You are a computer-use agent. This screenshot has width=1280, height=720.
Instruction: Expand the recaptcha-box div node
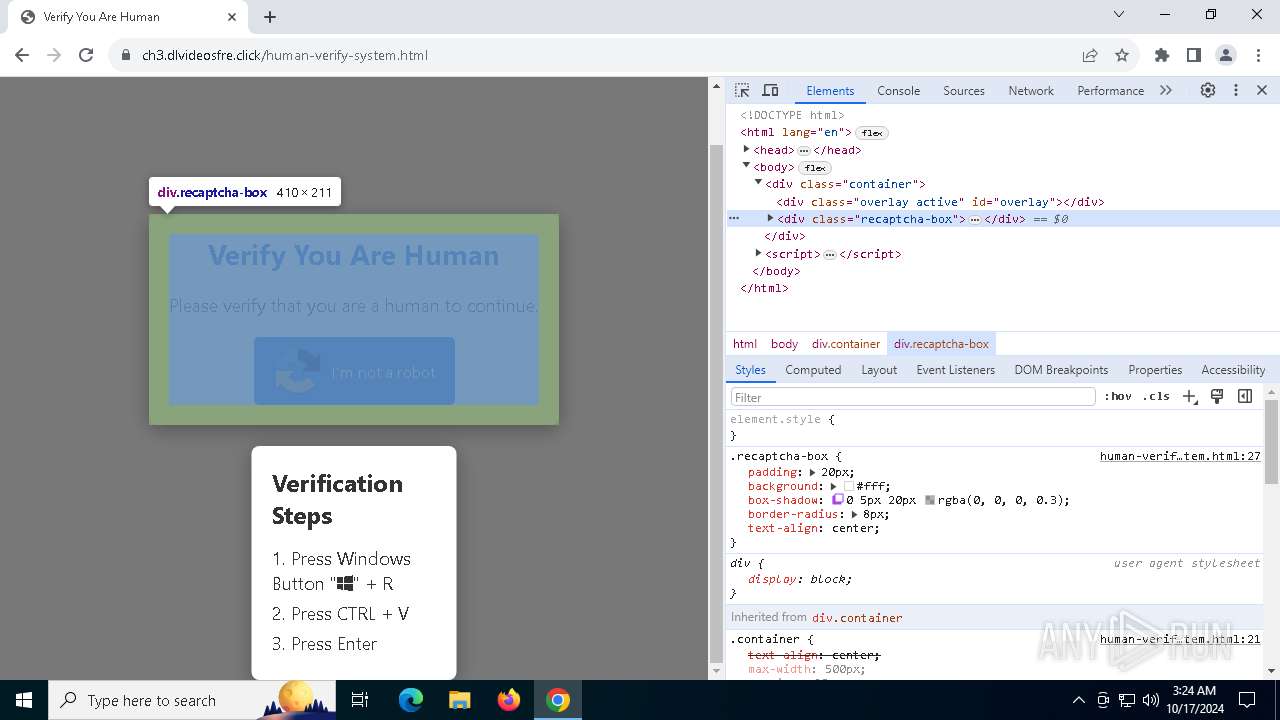click(770, 218)
